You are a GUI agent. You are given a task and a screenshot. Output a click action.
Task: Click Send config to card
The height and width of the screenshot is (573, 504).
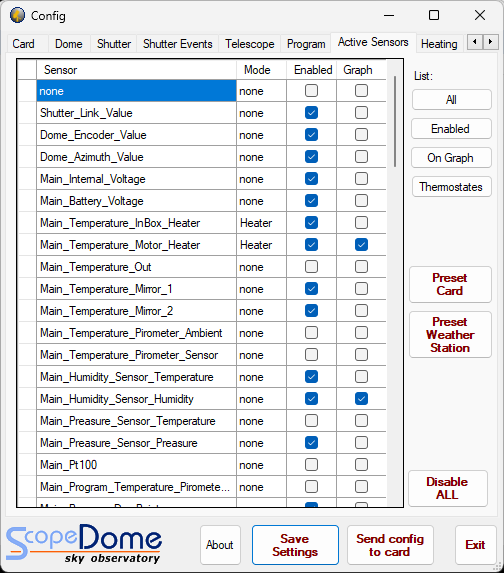[390, 545]
